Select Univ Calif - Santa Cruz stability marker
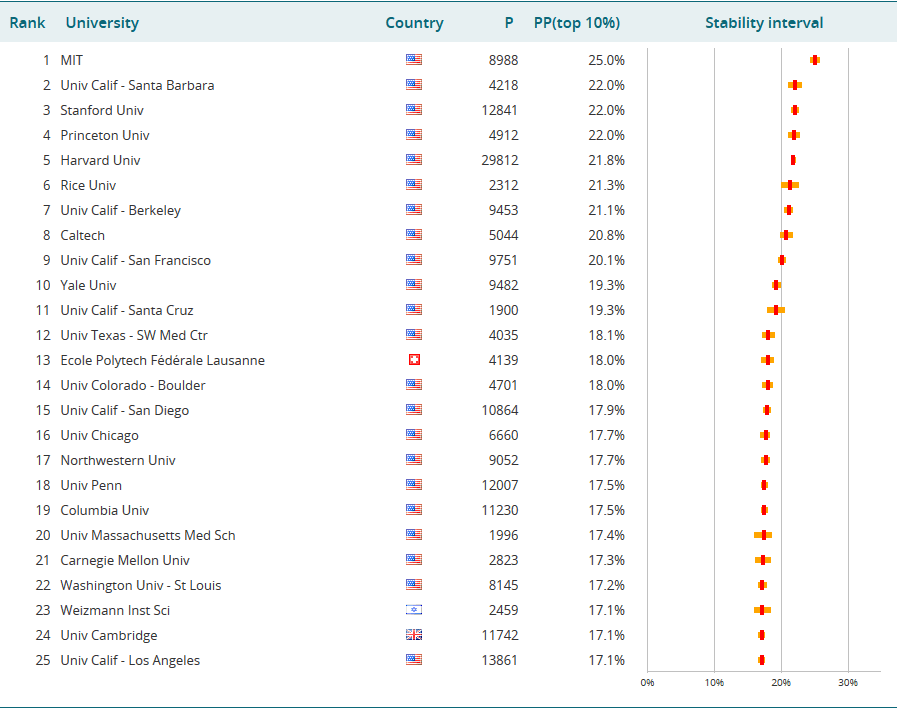Screen dimensions: 897x708 [776, 310]
